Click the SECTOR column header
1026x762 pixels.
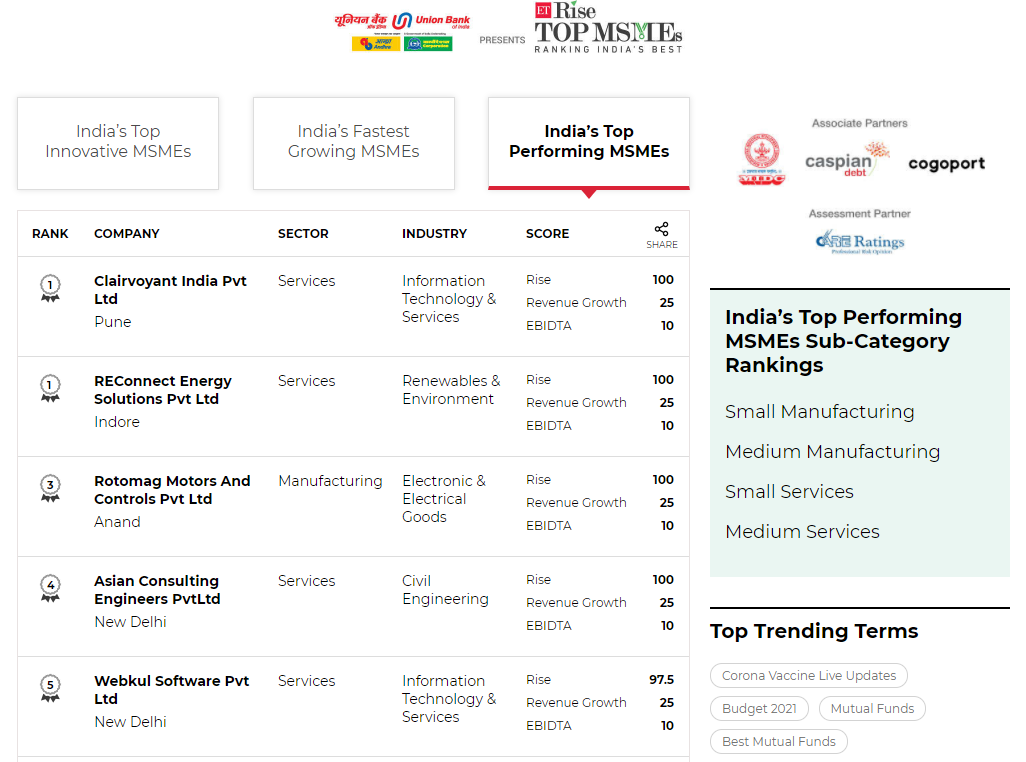point(303,234)
